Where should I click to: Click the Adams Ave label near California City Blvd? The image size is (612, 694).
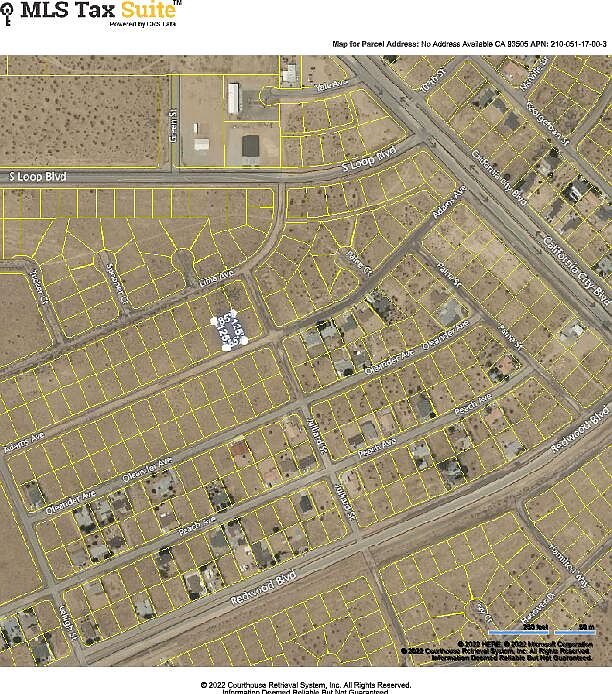point(449,201)
